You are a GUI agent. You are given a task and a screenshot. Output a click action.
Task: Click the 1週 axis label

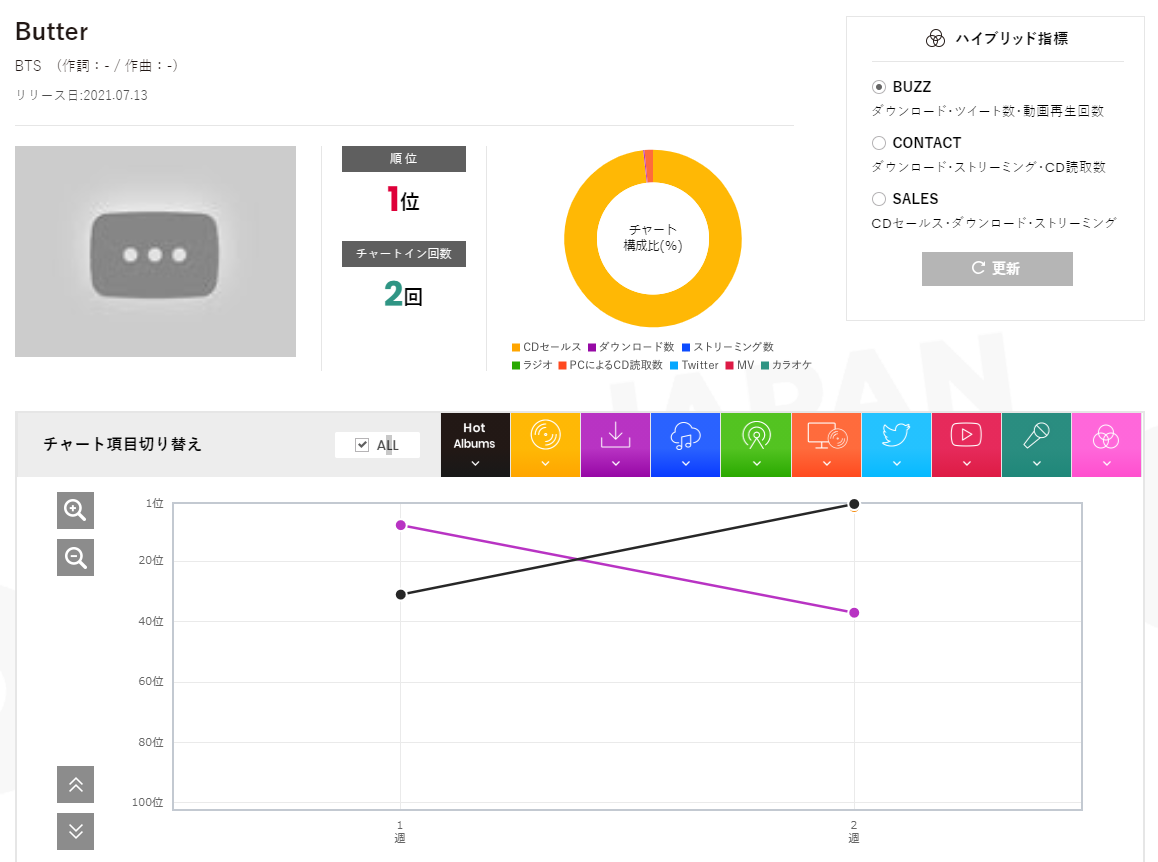[x=400, y=832]
